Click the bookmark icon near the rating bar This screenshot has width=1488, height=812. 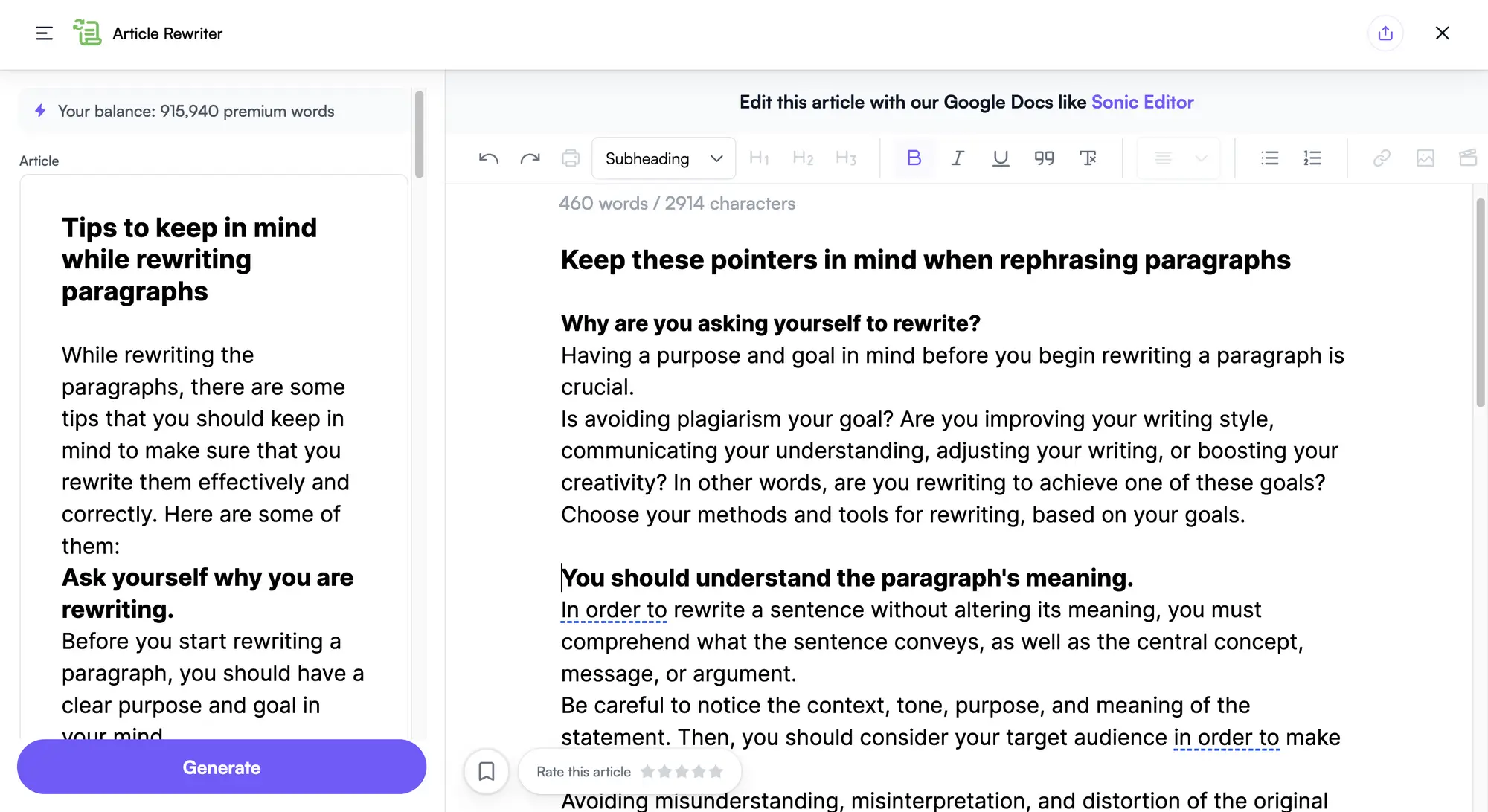(x=487, y=771)
